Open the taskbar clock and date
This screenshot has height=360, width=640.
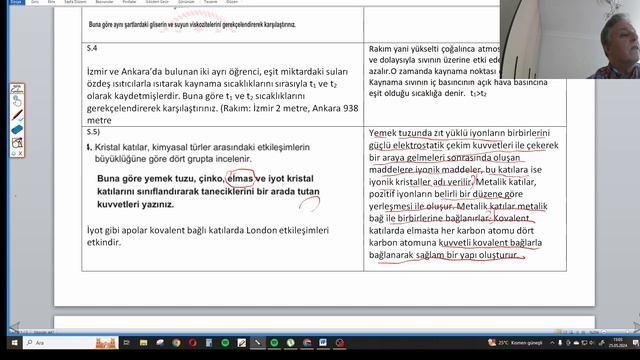(x=618, y=343)
